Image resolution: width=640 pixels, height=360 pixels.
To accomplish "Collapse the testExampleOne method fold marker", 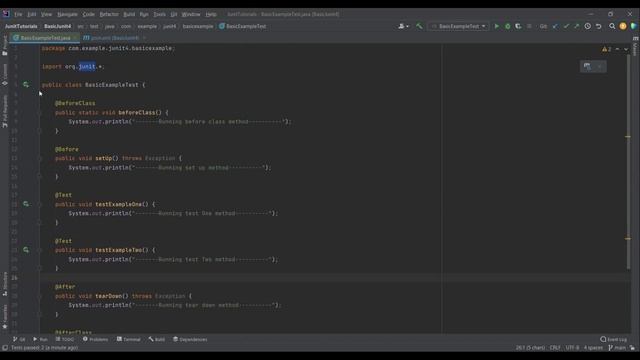I will tap(40, 204).
